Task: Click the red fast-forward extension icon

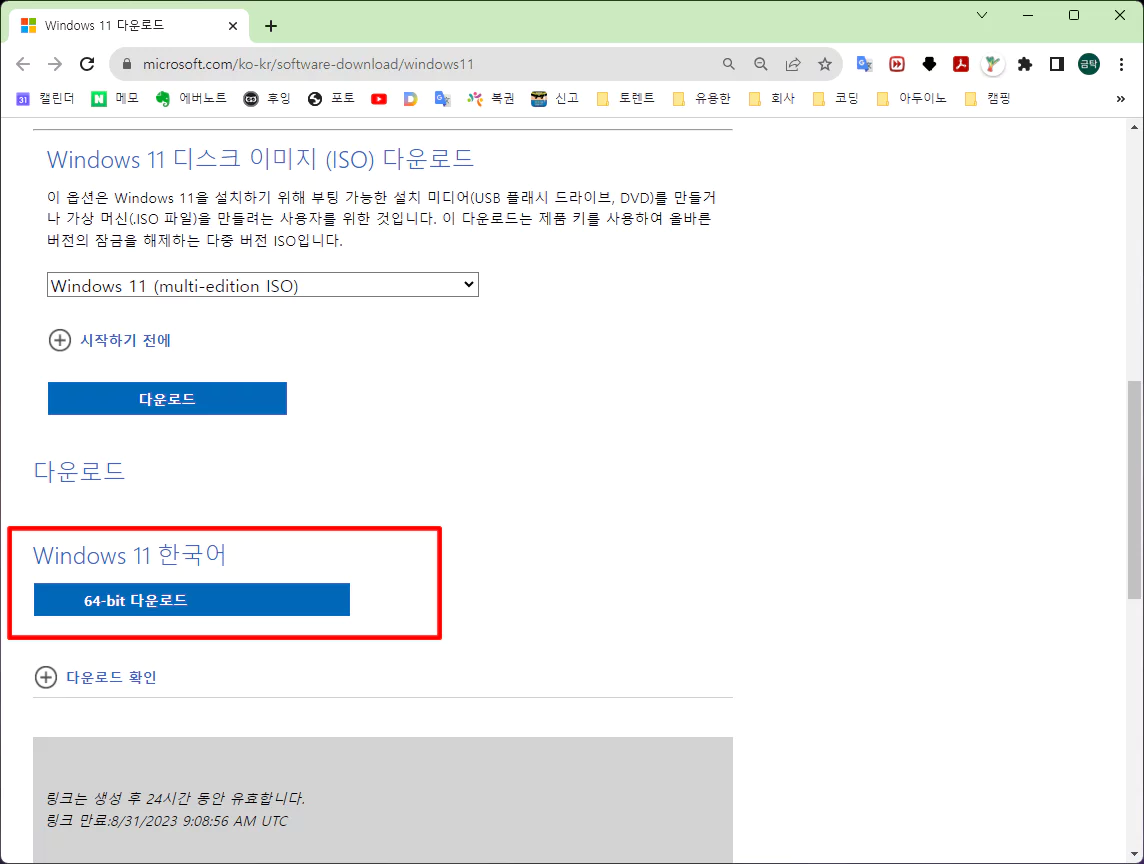Action: click(897, 64)
